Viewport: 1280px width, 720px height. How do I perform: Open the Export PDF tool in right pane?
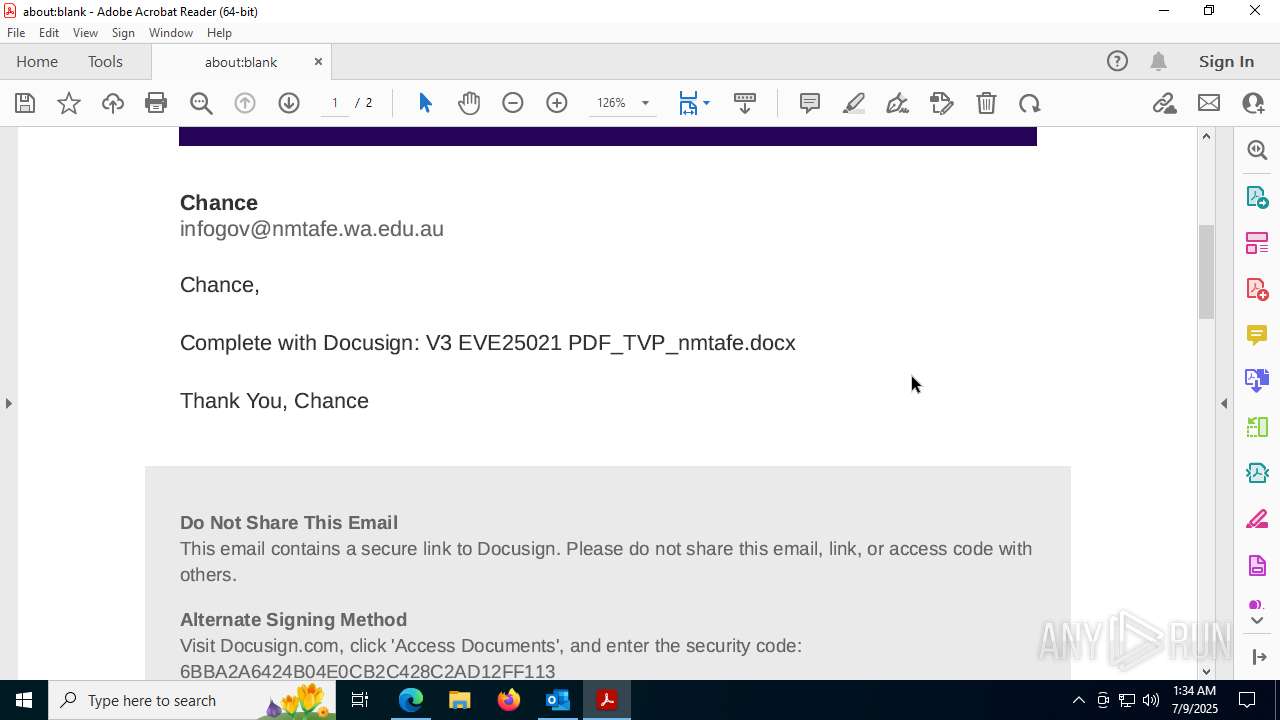pos(1257,196)
